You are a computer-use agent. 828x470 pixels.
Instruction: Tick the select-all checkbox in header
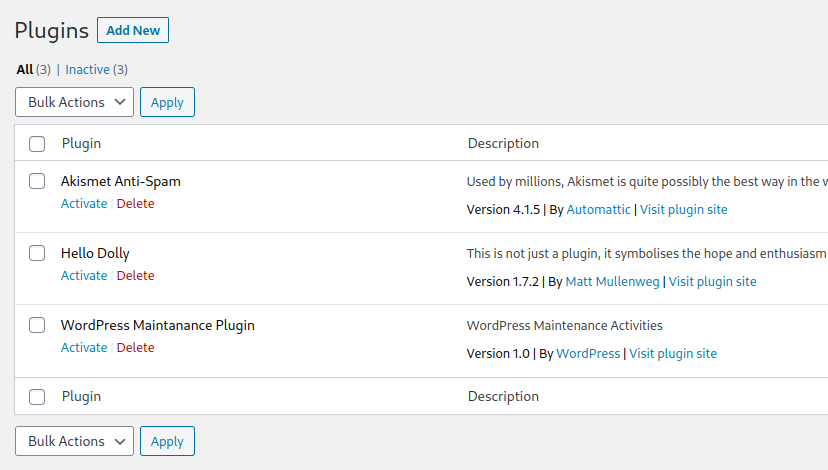[x=37, y=144]
